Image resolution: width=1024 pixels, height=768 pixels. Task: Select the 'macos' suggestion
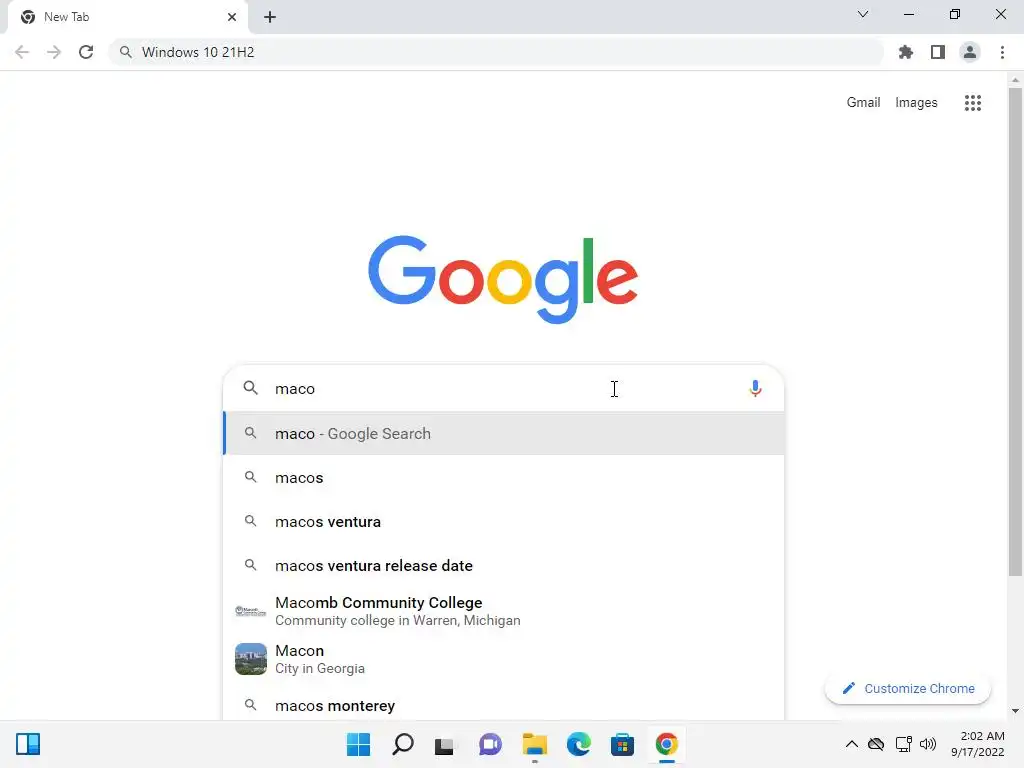coord(504,477)
